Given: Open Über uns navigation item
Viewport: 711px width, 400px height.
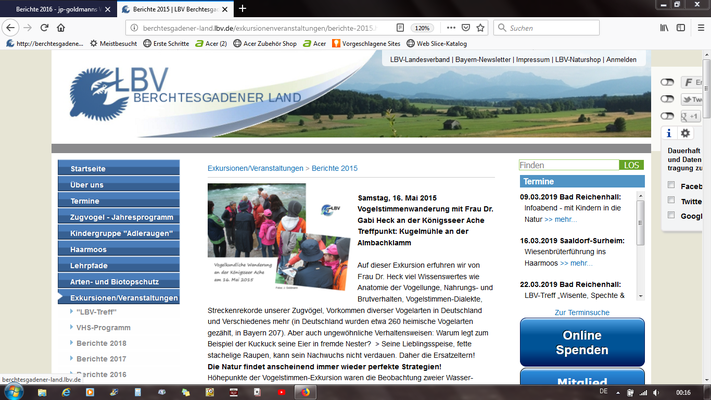Looking at the screenshot, I should 119,185.
